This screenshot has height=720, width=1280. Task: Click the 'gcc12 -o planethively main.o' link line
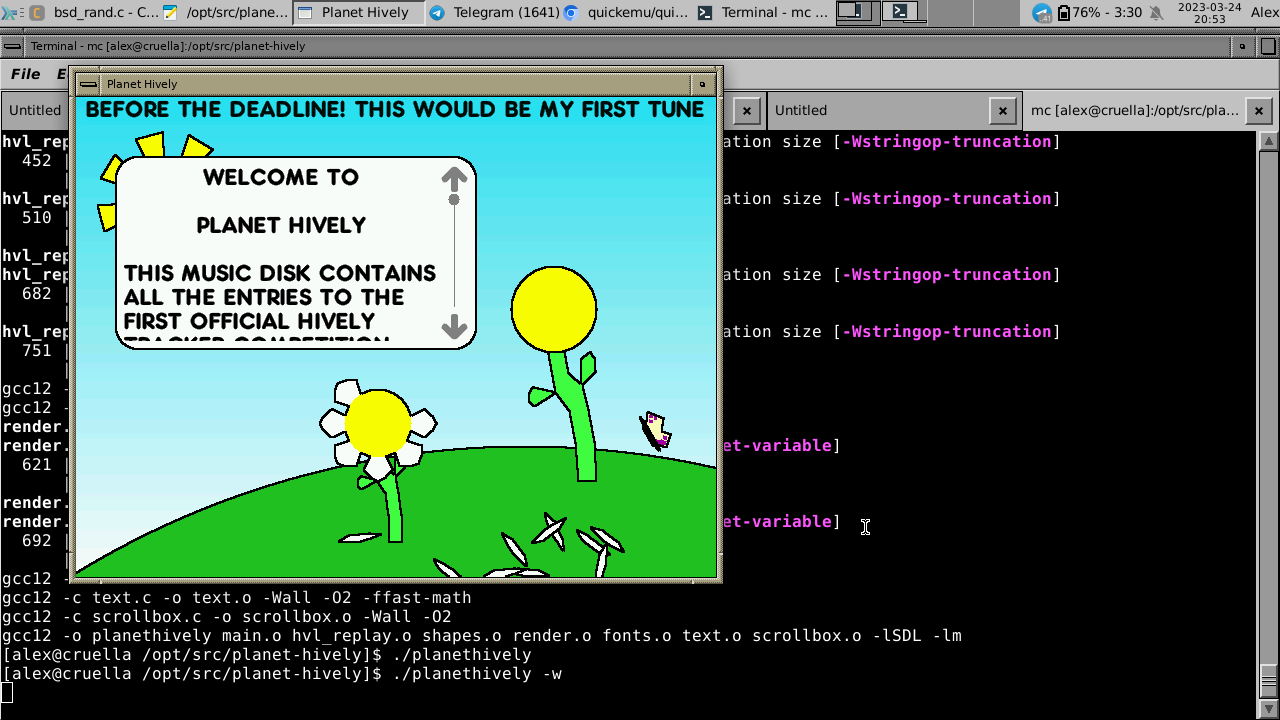point(482,636)
